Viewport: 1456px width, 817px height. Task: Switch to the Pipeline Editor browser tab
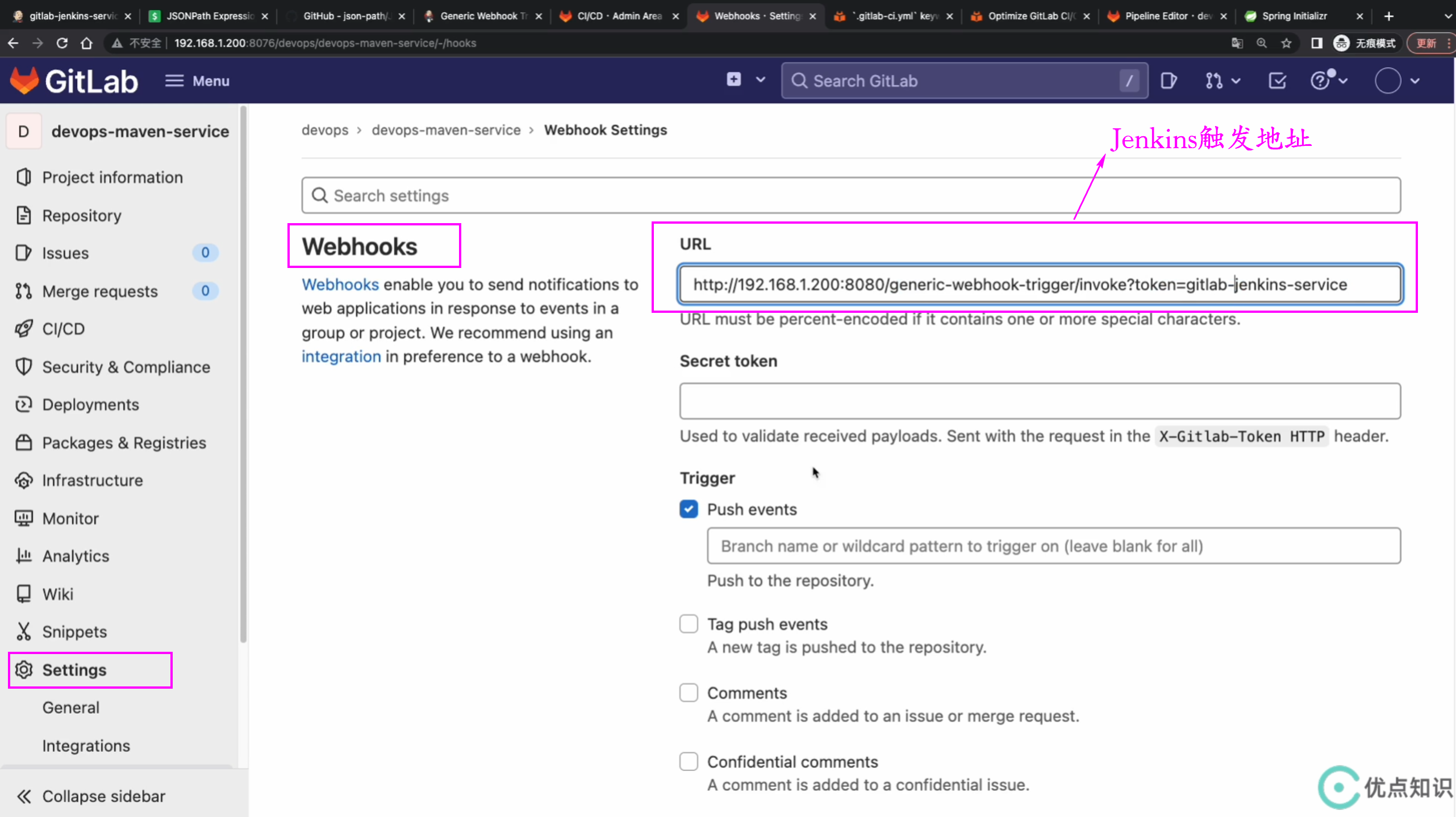point(1167,16)
